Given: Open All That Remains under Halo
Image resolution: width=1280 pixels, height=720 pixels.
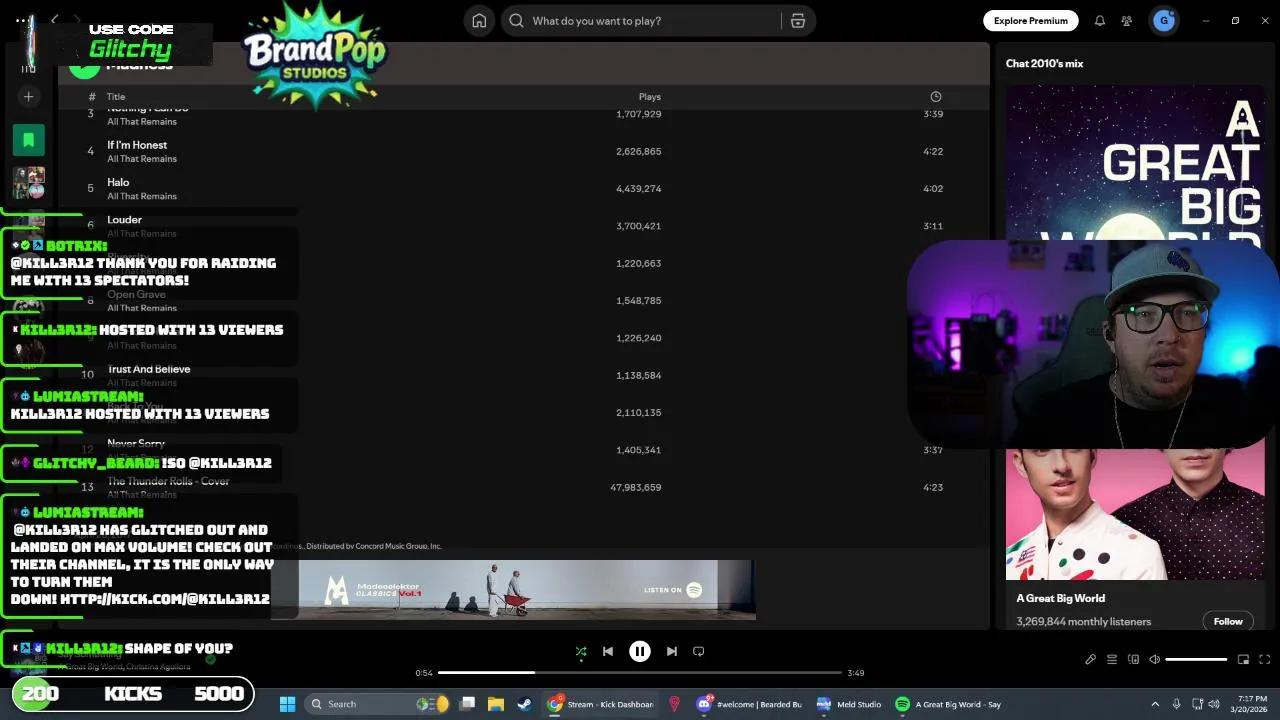Looking at the screenshot, I should pyautogui.click(x=142, y=196).
